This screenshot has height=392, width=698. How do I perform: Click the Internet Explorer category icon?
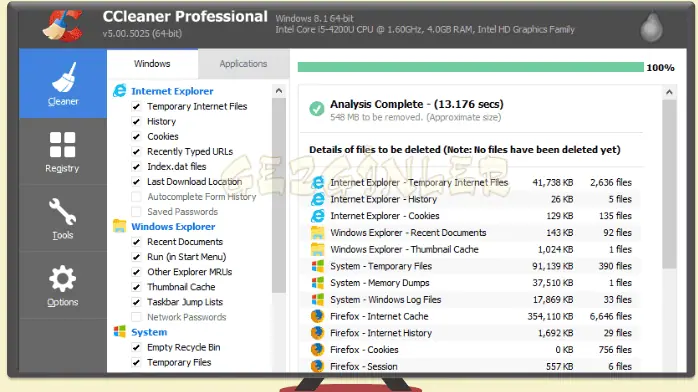(x=119, y=91)
